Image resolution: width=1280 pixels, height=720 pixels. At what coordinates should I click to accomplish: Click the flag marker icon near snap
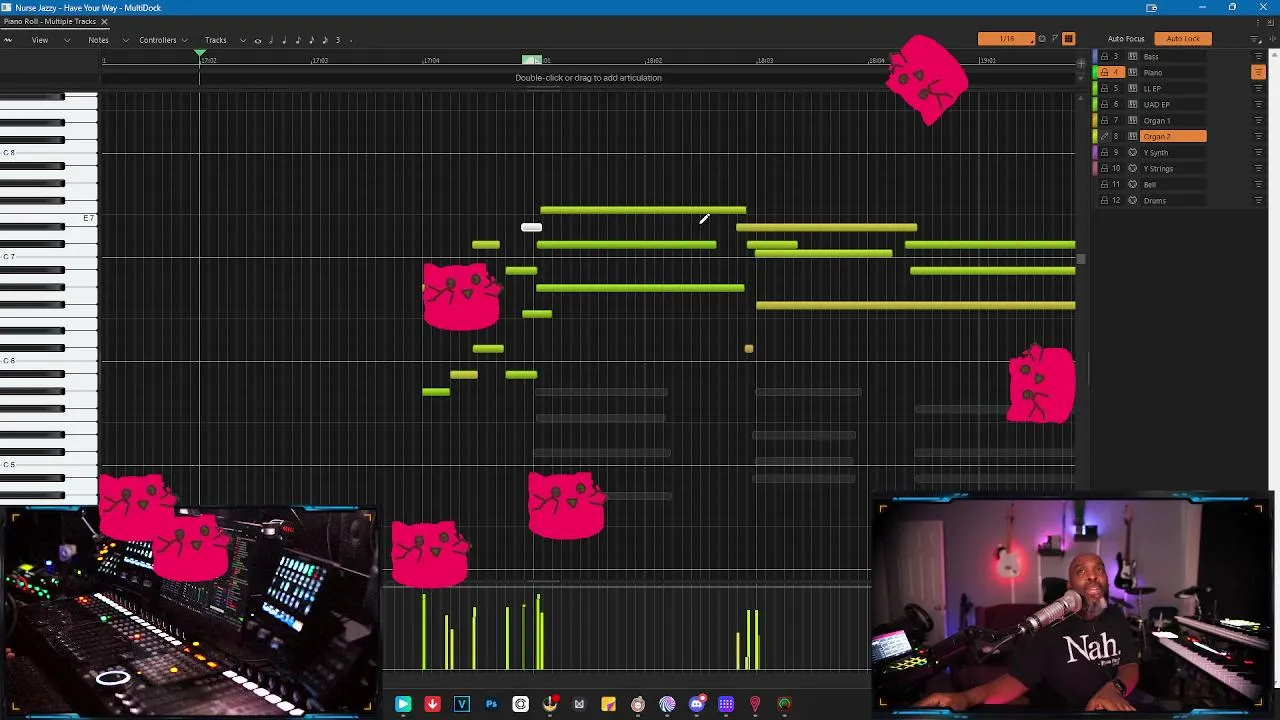[1055, 39]
